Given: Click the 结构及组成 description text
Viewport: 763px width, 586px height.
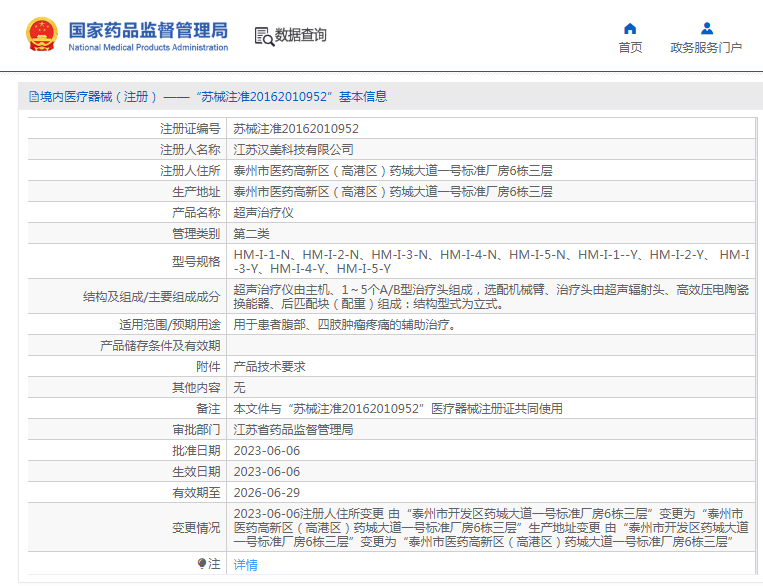Looking at the screenshot, I should [491, 296].
